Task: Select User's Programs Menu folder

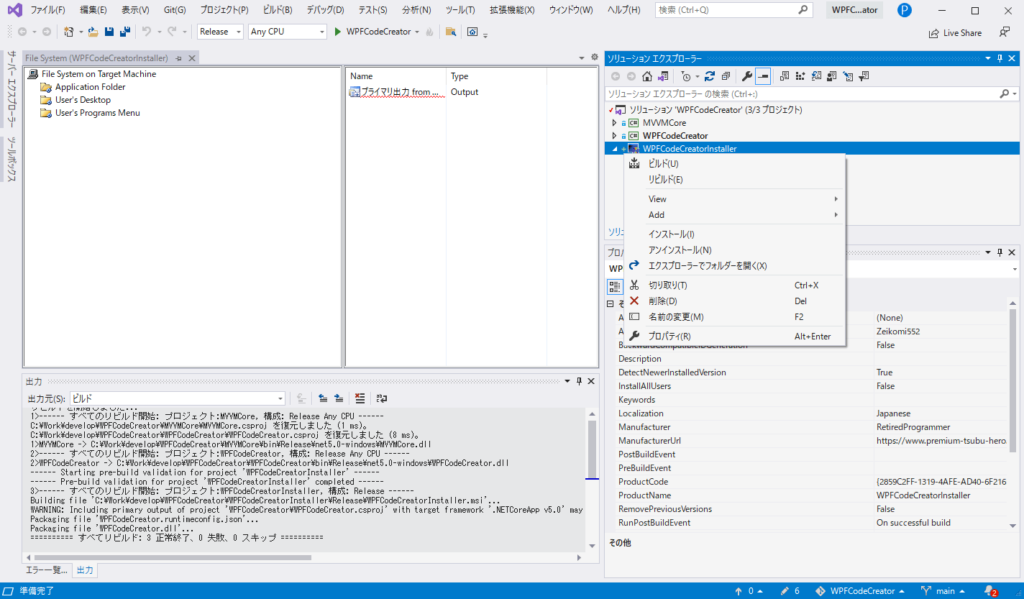Action: pos(97,113)
